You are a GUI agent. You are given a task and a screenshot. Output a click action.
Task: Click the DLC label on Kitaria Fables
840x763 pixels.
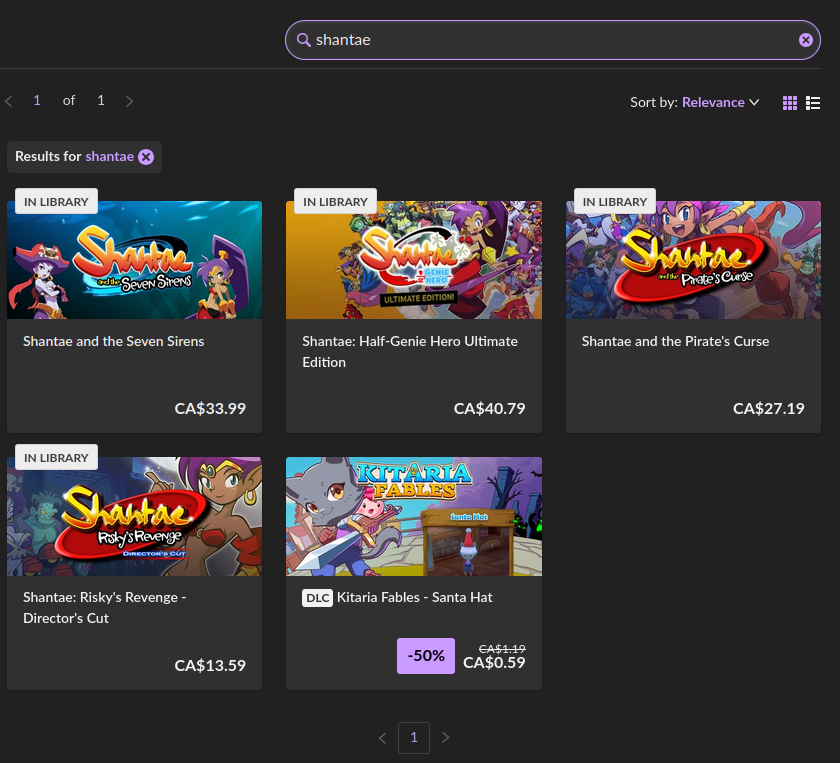[317, 598]
